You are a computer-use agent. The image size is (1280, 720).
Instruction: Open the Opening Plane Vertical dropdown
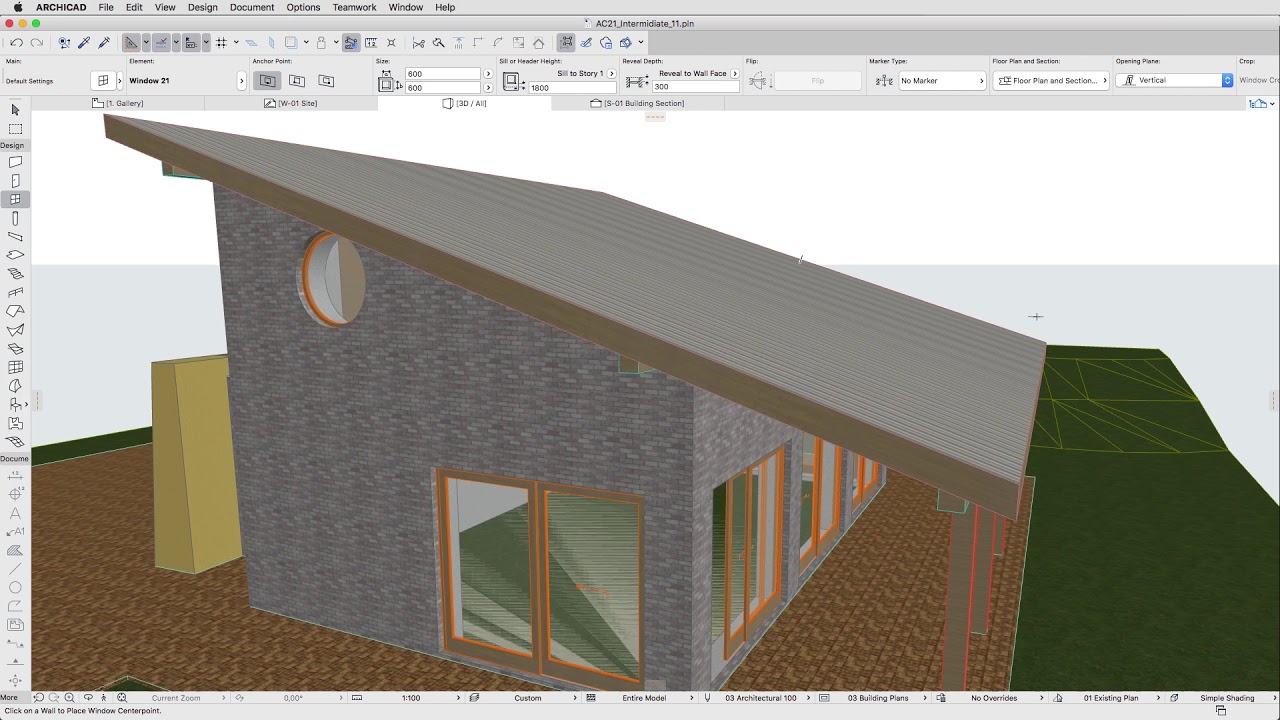click(1175, 80)
